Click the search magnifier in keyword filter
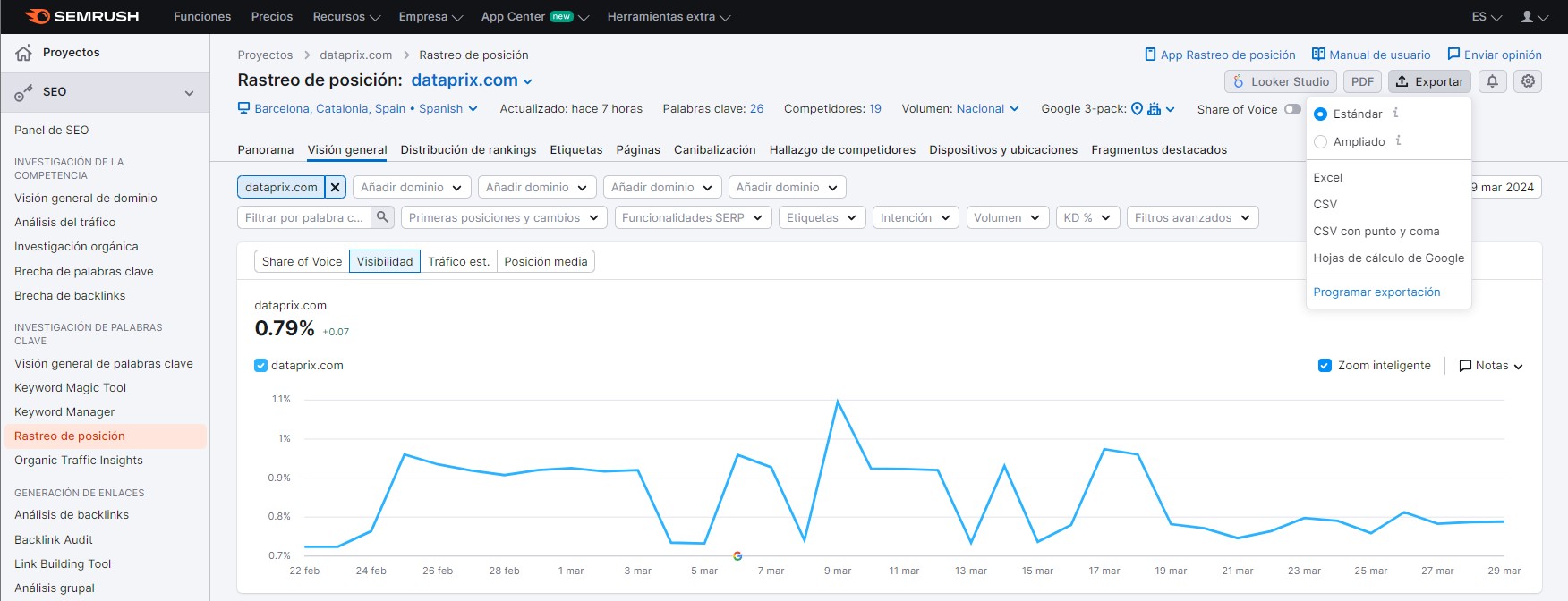1568x601 pixels. (382, 217)
